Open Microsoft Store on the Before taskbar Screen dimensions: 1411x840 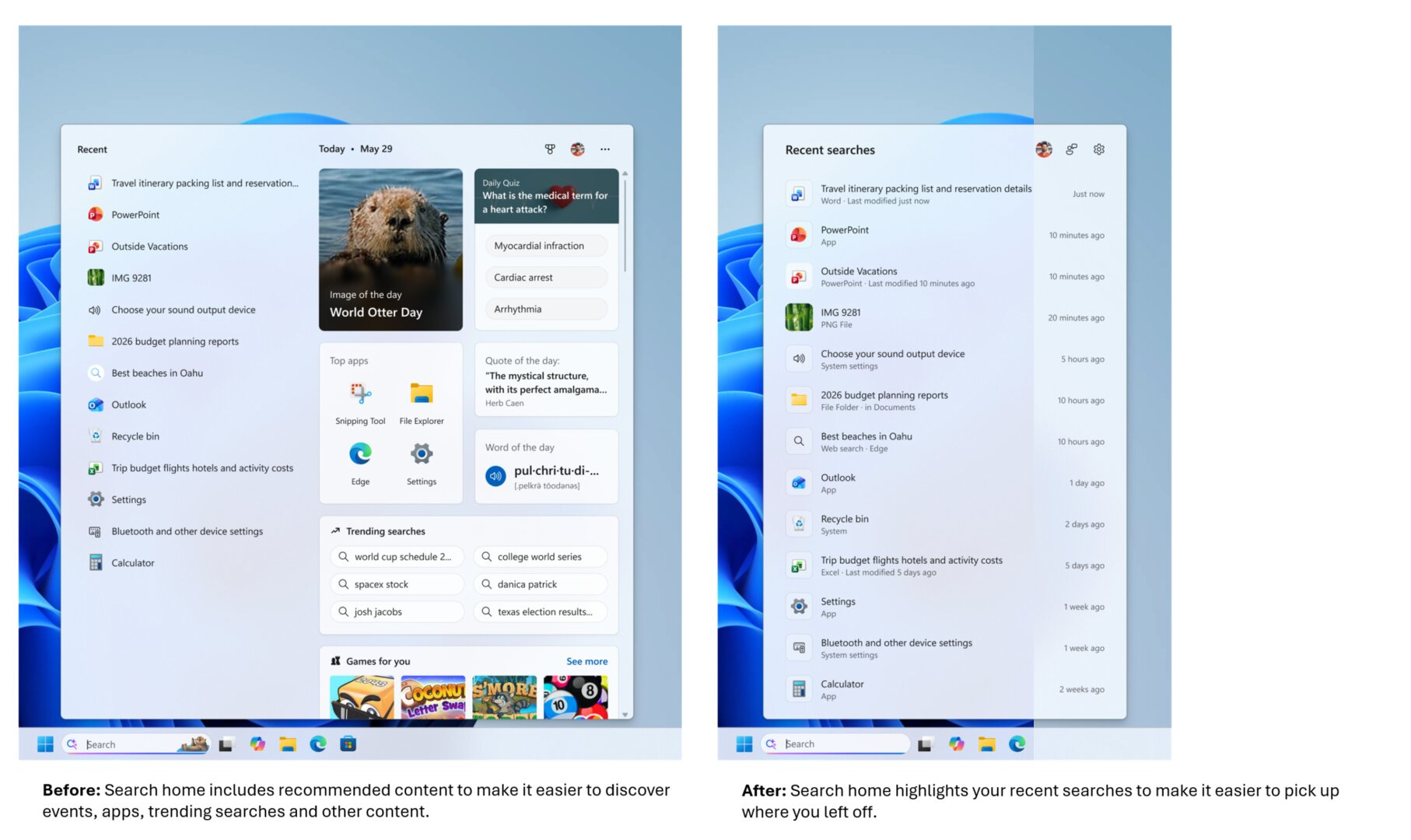[348, 744]
